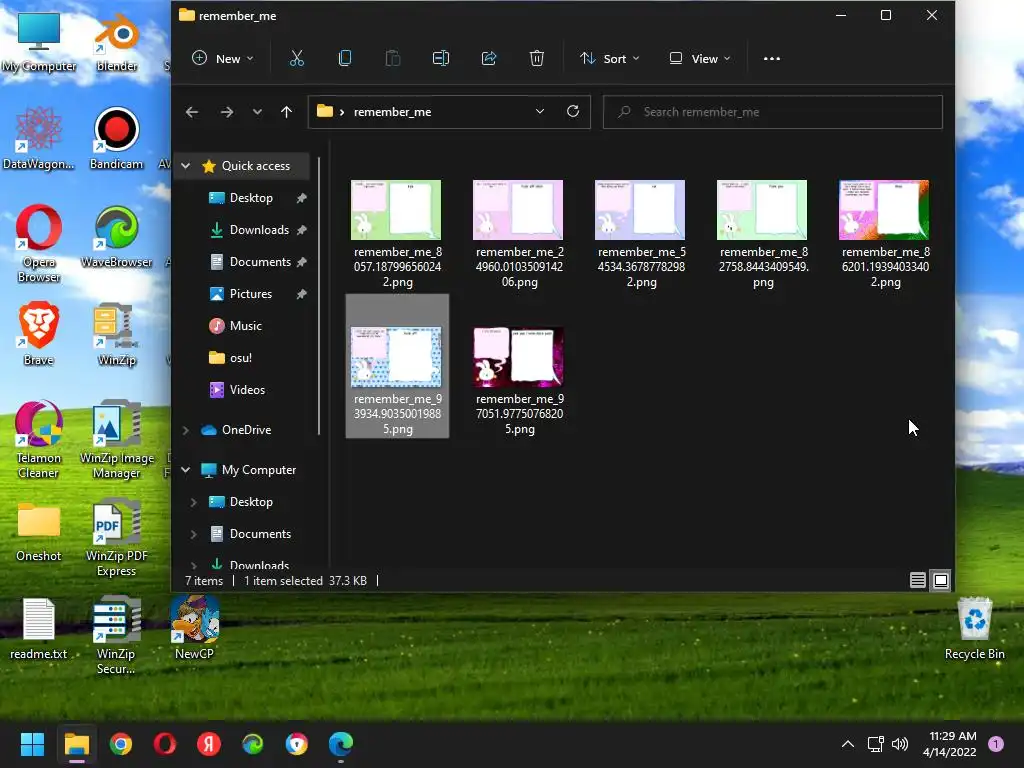This screenshot has height=768, width=1024.
Task: Click the sidebar navigation pane scrollbar
Action: tap(319, 296)
